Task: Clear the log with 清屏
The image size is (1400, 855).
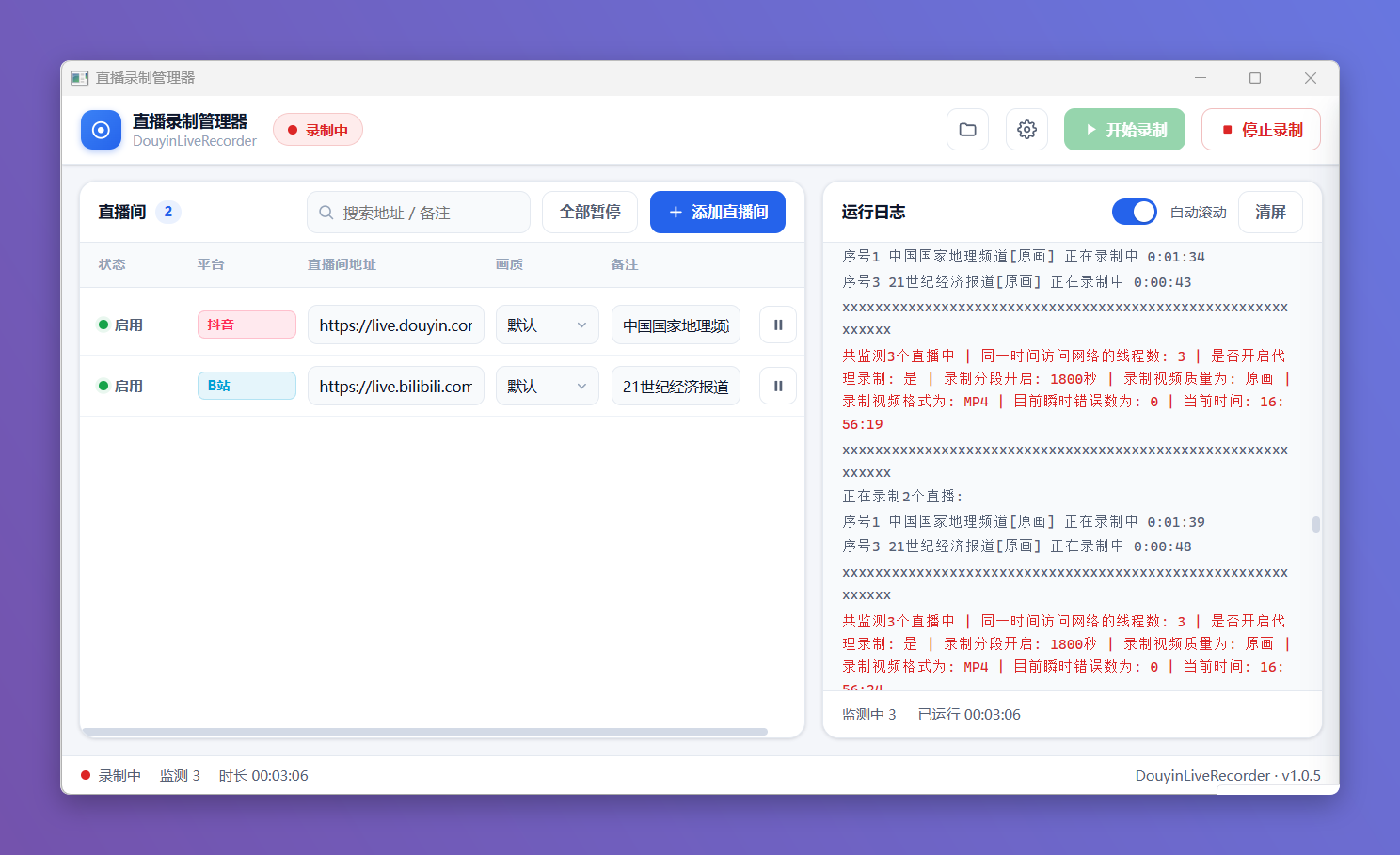Action: tap(1270, 212)
